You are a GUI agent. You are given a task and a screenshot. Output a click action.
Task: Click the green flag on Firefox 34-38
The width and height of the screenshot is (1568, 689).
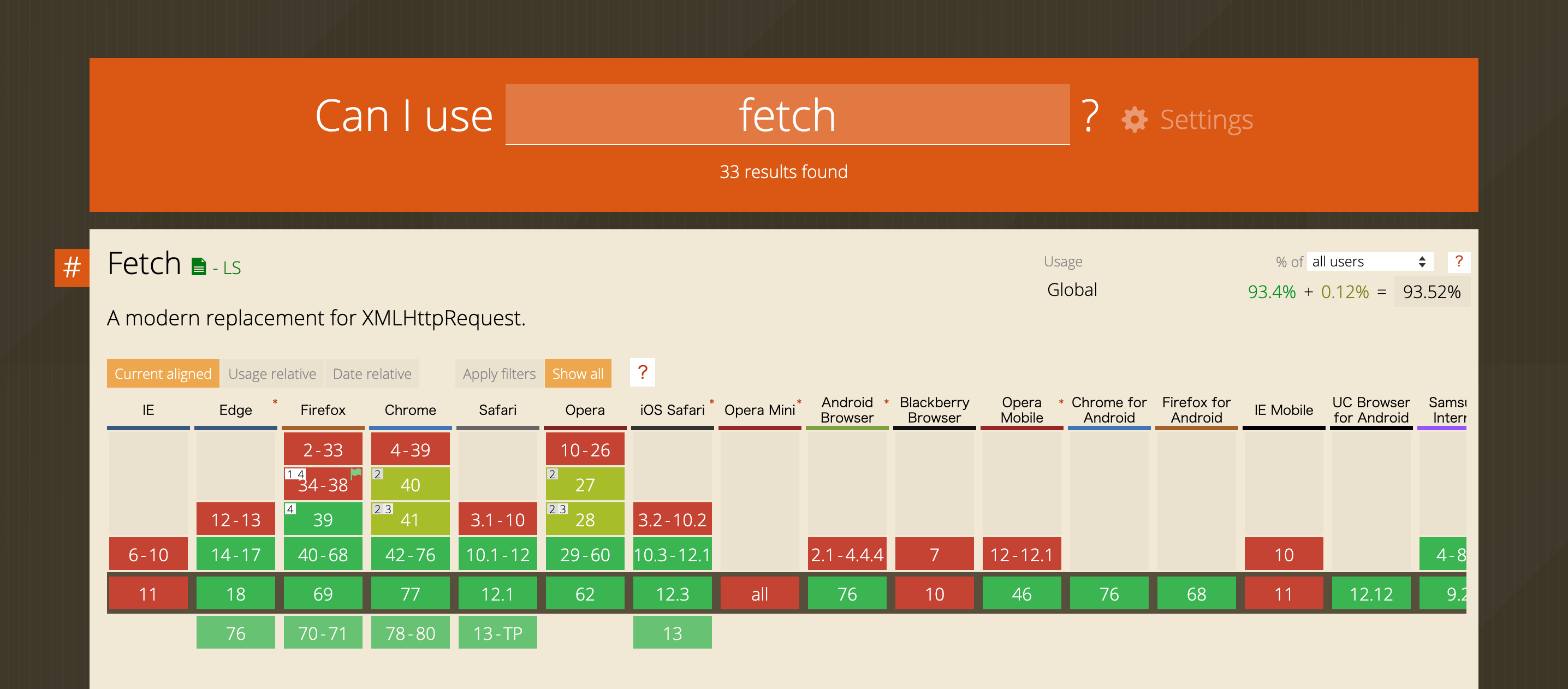pyautogui.click(x=356, y=473)
